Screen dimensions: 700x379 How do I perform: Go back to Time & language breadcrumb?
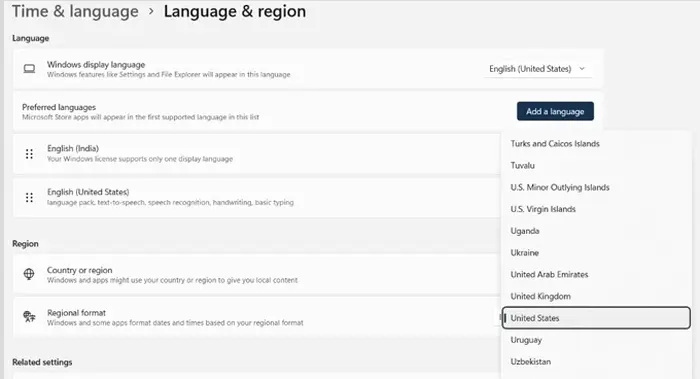click(75, 11)
